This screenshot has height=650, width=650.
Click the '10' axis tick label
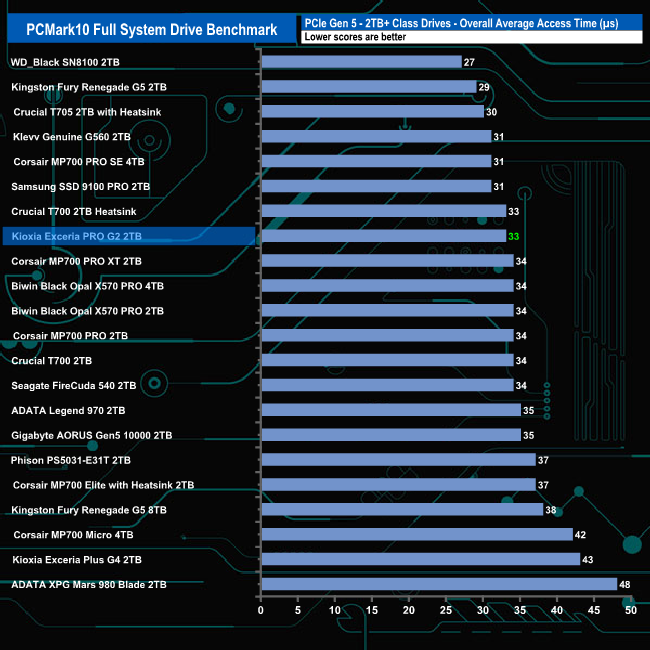(x=335, y=610)
